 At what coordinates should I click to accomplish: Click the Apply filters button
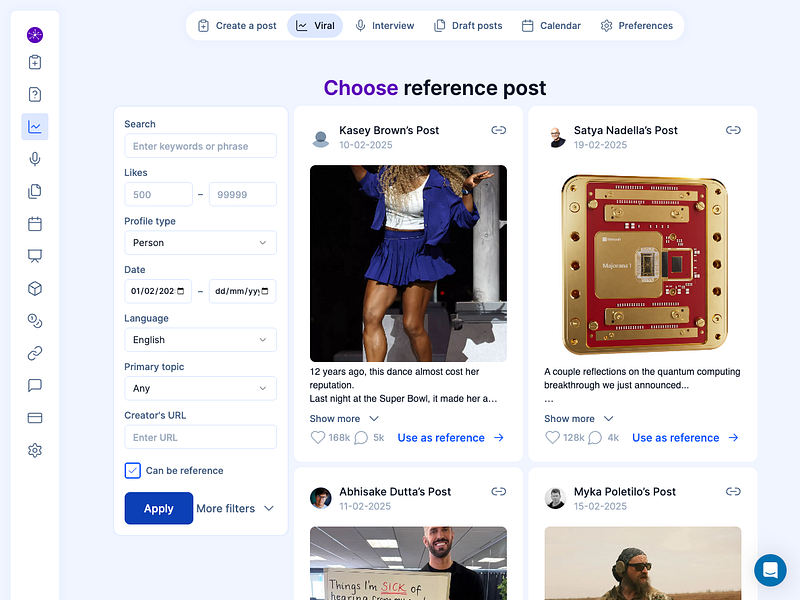(x=159, y=508)
